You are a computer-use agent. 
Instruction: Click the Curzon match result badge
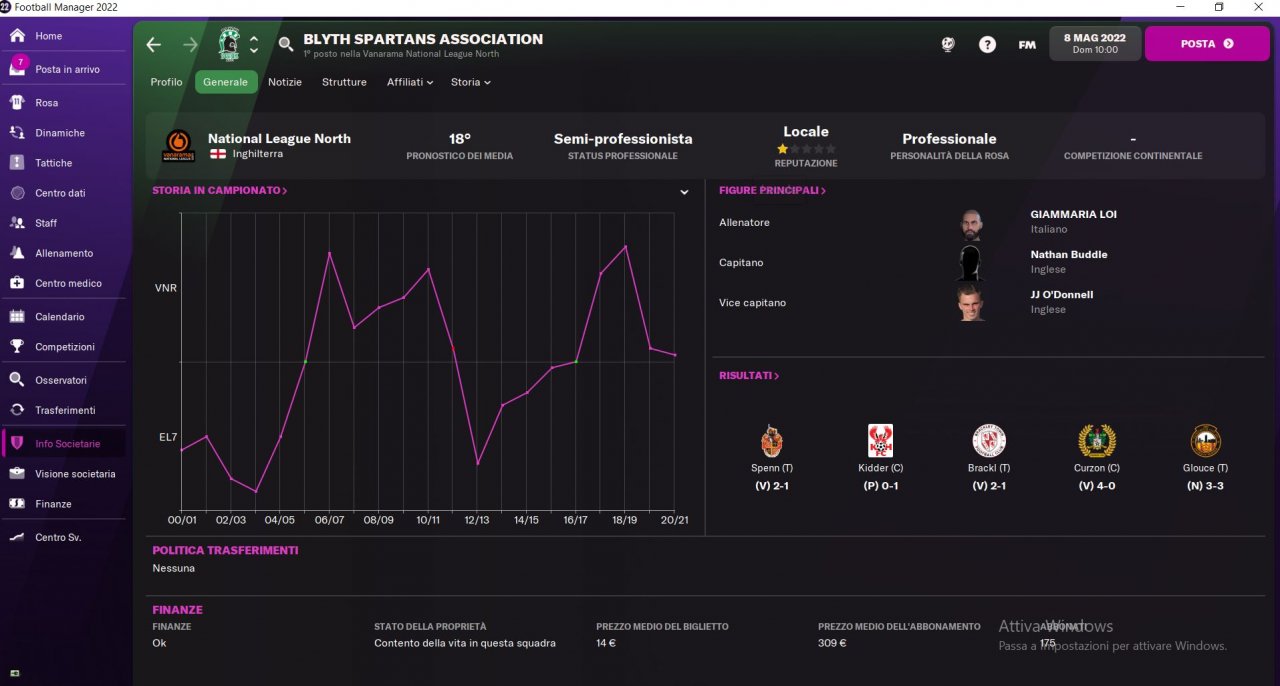[x=1097, y=441]
